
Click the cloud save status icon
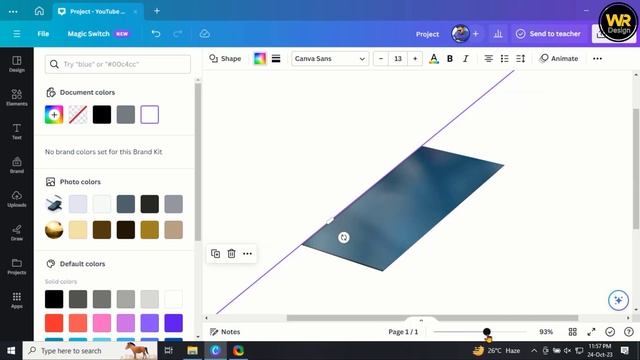tap(205, 34)
